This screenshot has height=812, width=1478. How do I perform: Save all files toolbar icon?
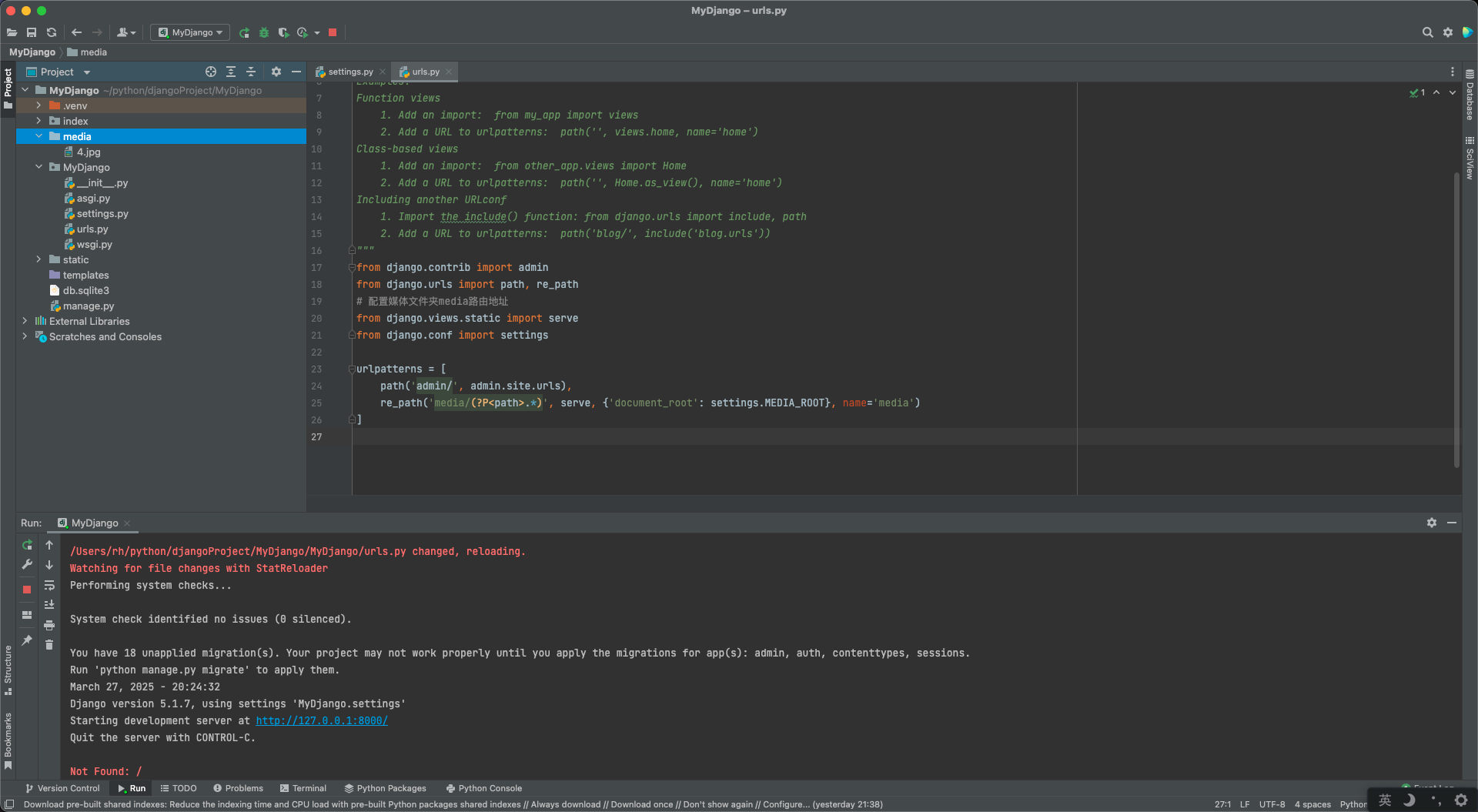coord(32,32)
